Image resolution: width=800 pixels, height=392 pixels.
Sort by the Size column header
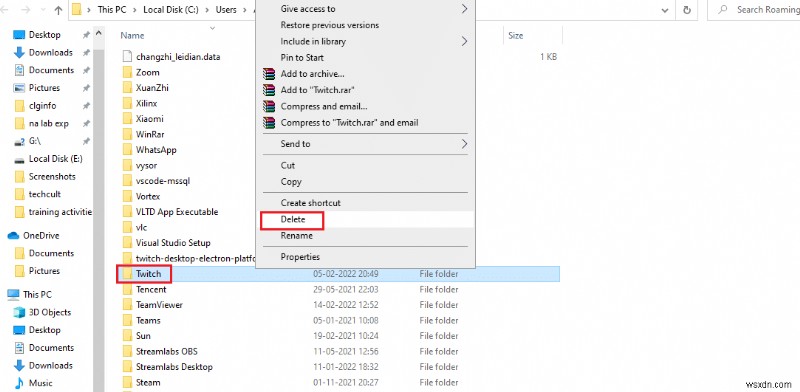click(x=515, y=36)
